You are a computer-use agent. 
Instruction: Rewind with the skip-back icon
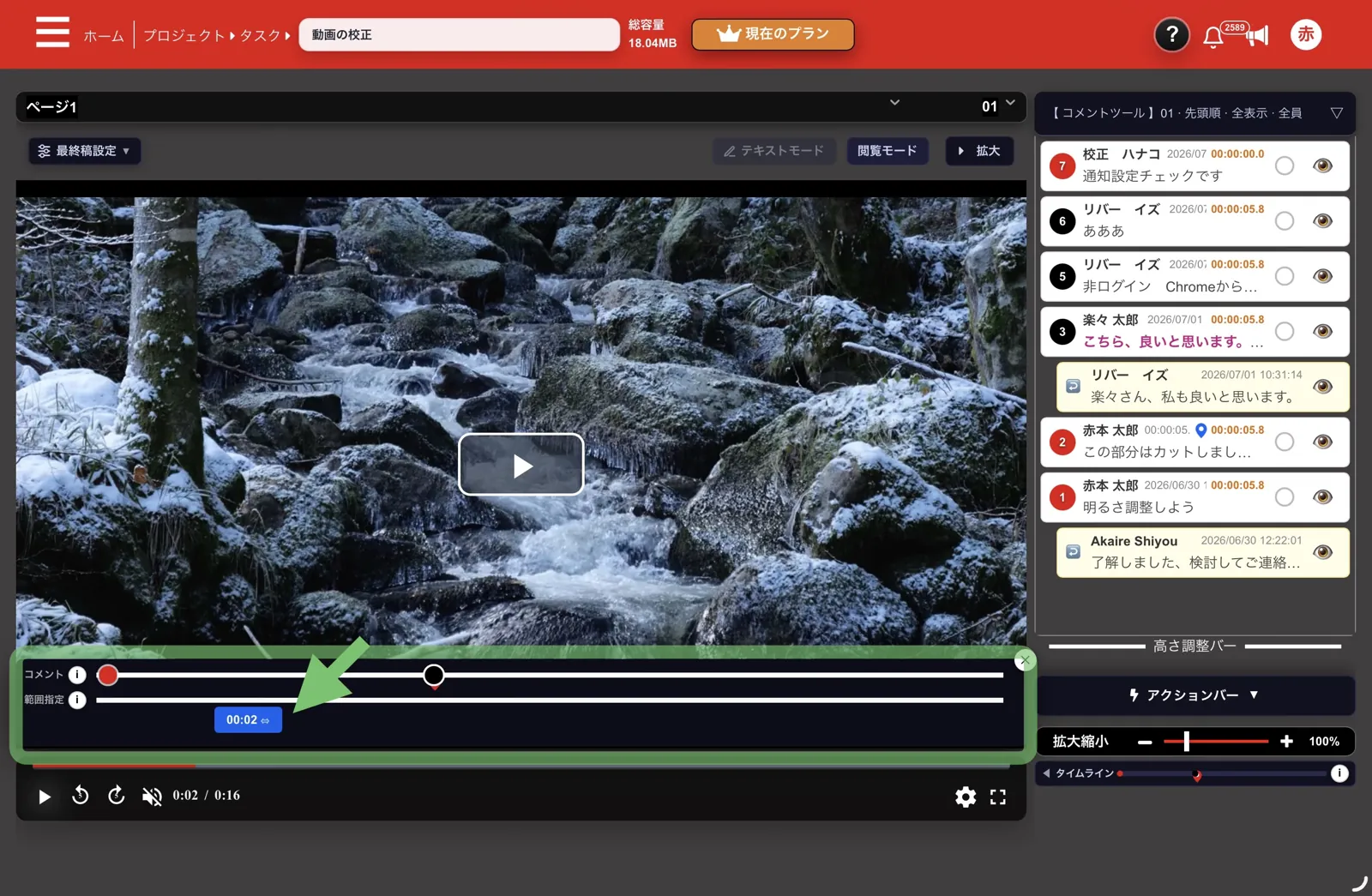80,796
